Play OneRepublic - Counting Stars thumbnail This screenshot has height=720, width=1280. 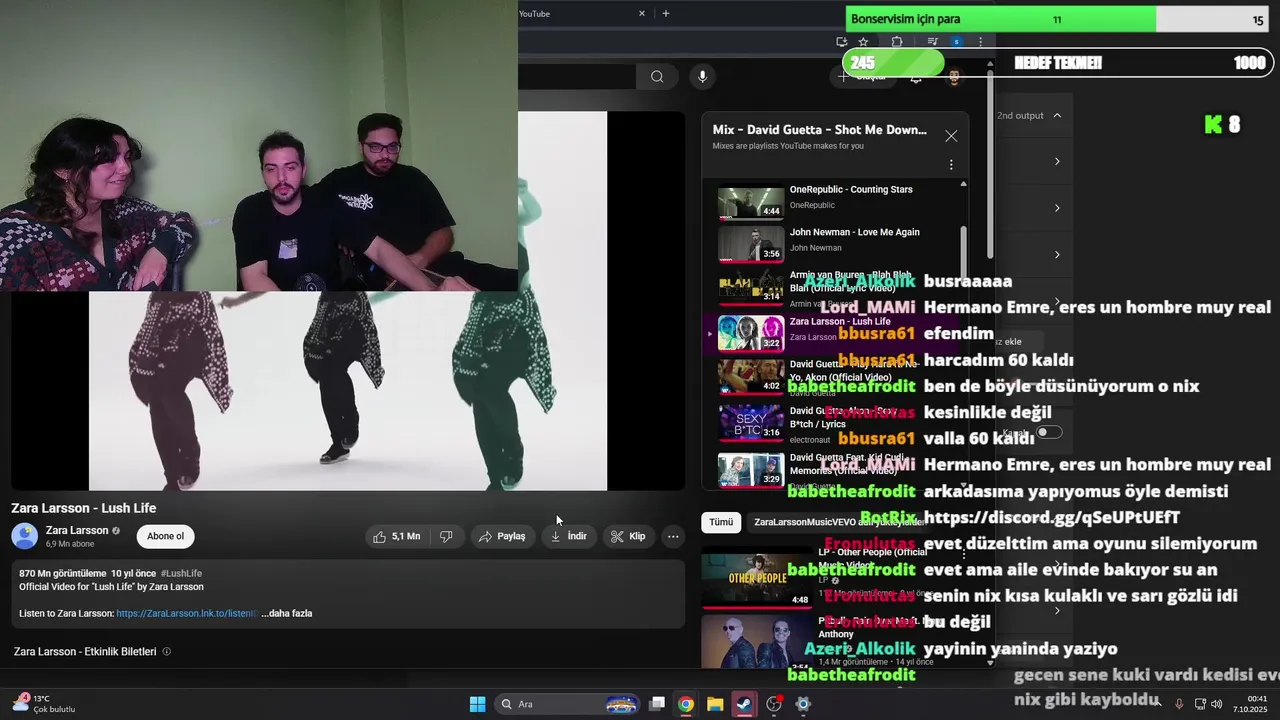pos(751,203)
